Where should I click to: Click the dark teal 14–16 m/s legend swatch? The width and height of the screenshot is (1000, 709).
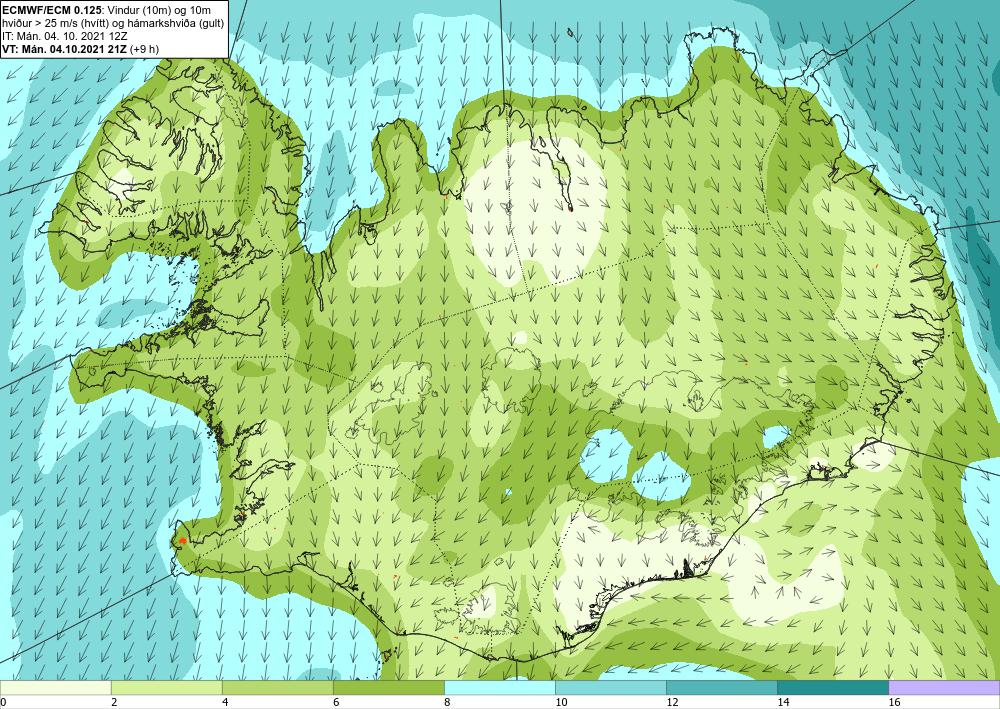832,688
